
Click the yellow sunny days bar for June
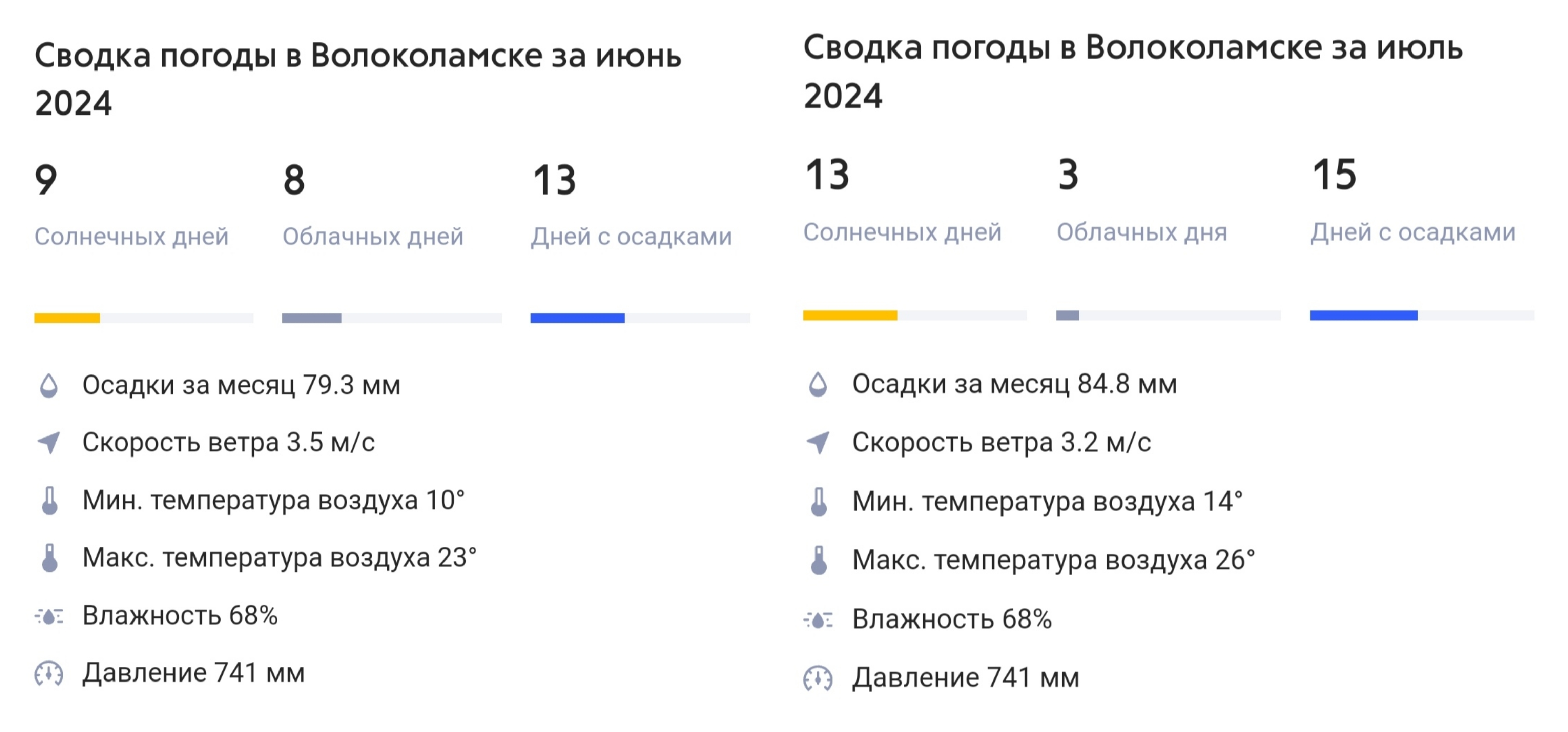coord(67,318)
